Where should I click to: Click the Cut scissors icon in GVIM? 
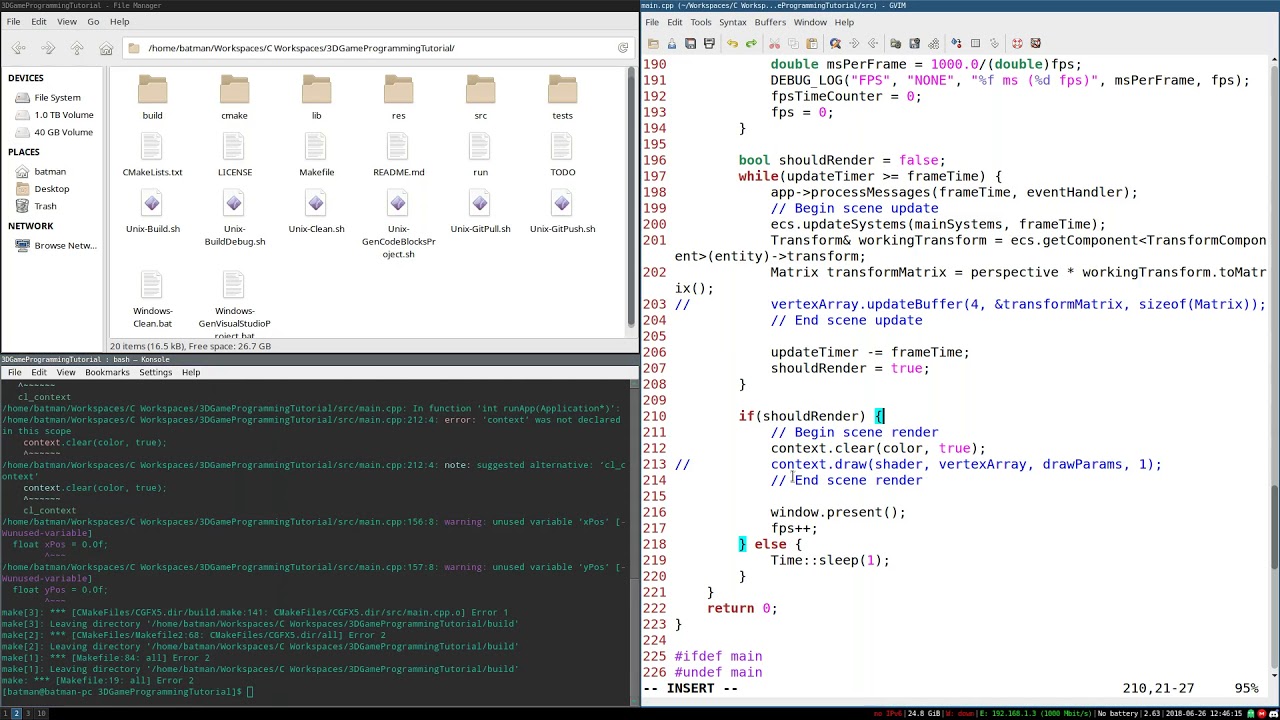pos(774,43)
